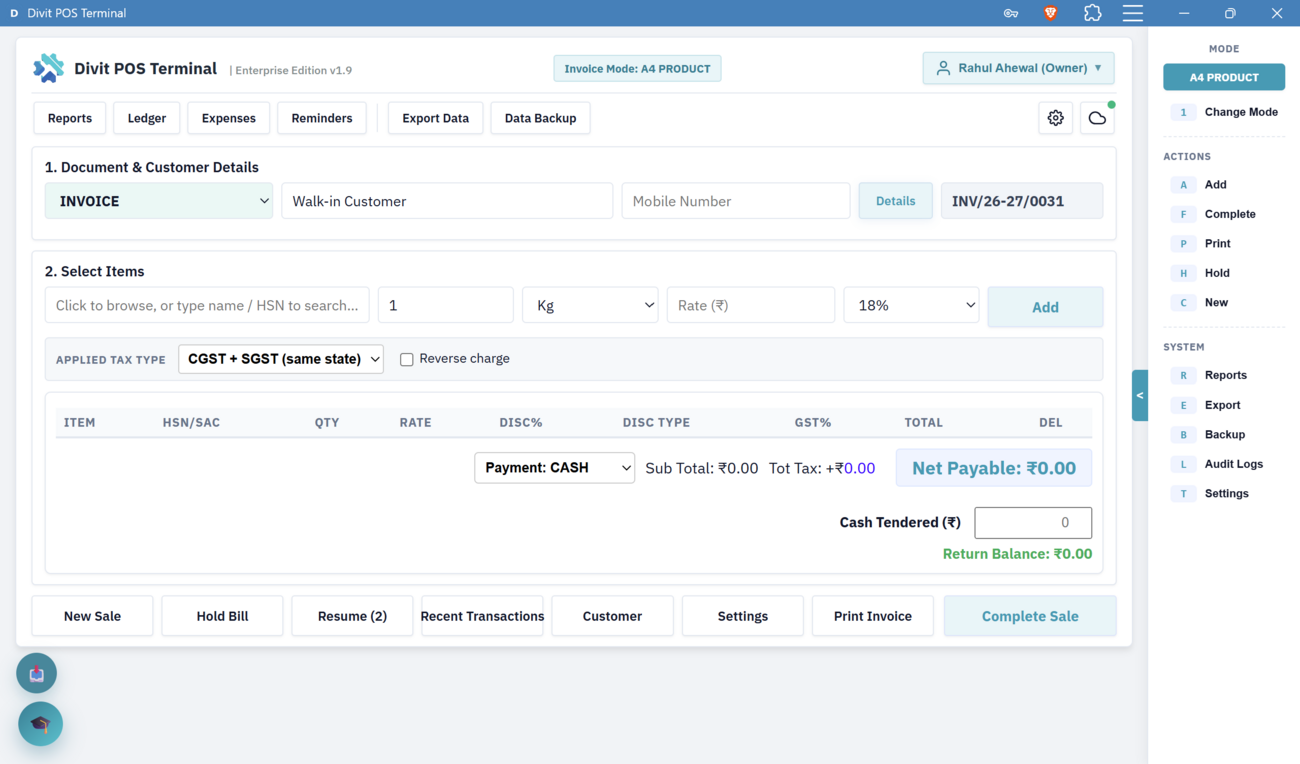The height and width of the screenshot is (764, 1300).
Task: Click the Mobile Number field
Action: [x=736, y=201]
